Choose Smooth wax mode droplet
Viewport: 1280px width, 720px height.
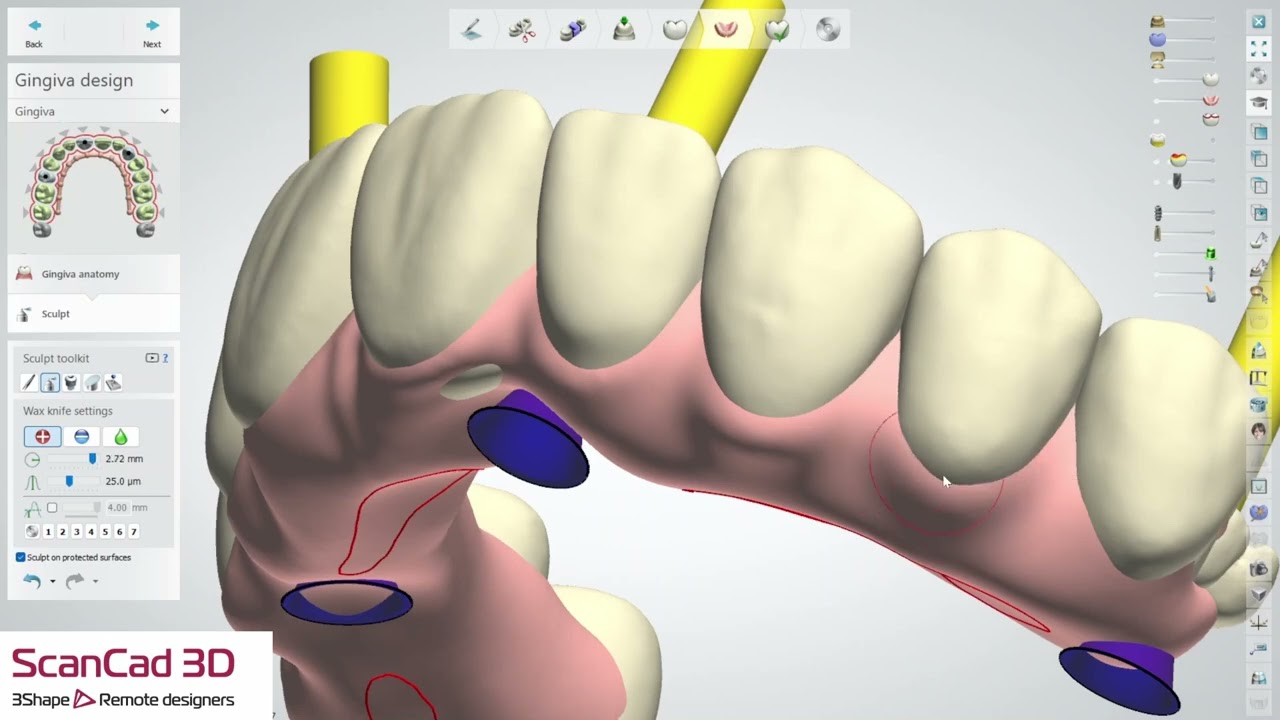pyautogui.click(x=121, y=437)
